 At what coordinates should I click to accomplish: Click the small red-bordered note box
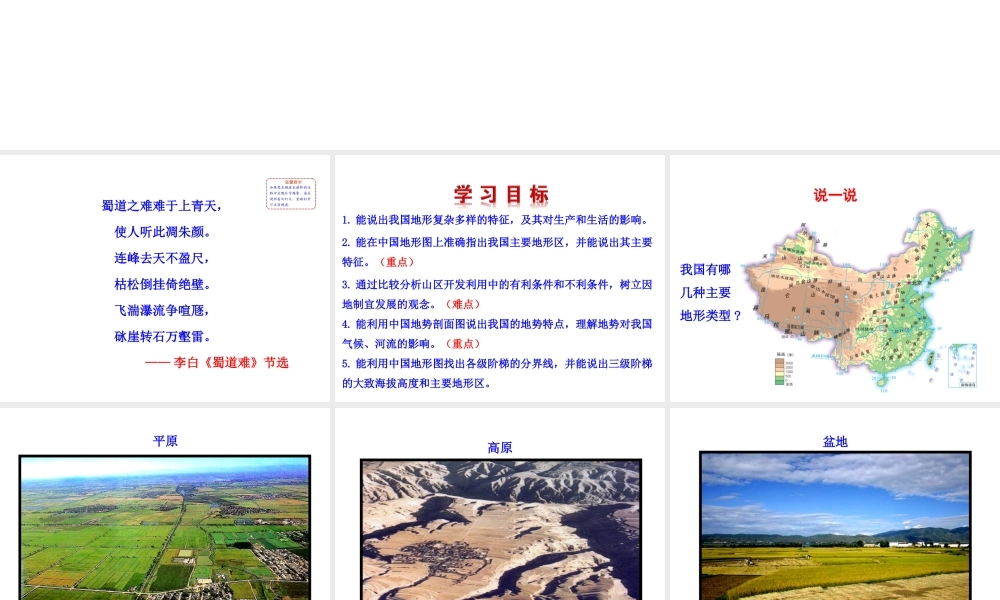(290, 194)
